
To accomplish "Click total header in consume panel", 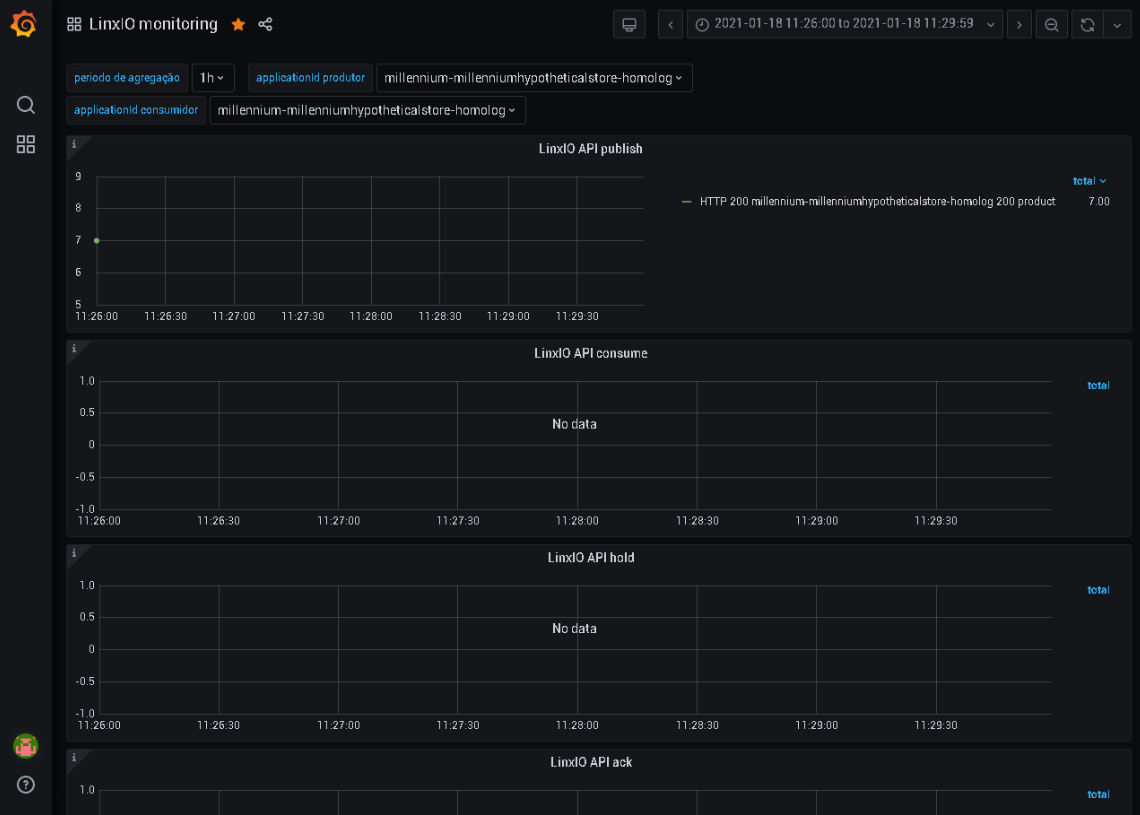I will (x=1098, y=385).
